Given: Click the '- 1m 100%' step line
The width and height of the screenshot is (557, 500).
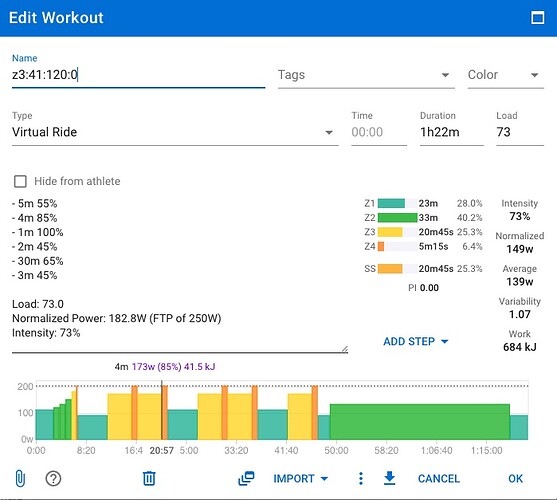Looking at the screenshot, I should [38, 232].
